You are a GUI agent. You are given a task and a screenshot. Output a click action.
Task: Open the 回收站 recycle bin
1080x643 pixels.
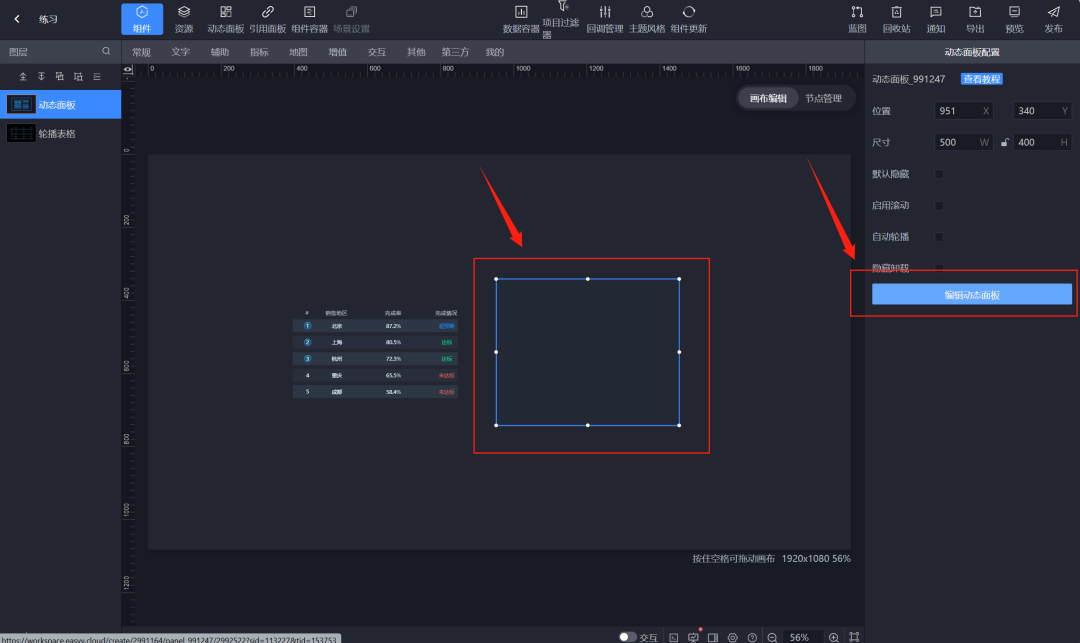[896, 19]
